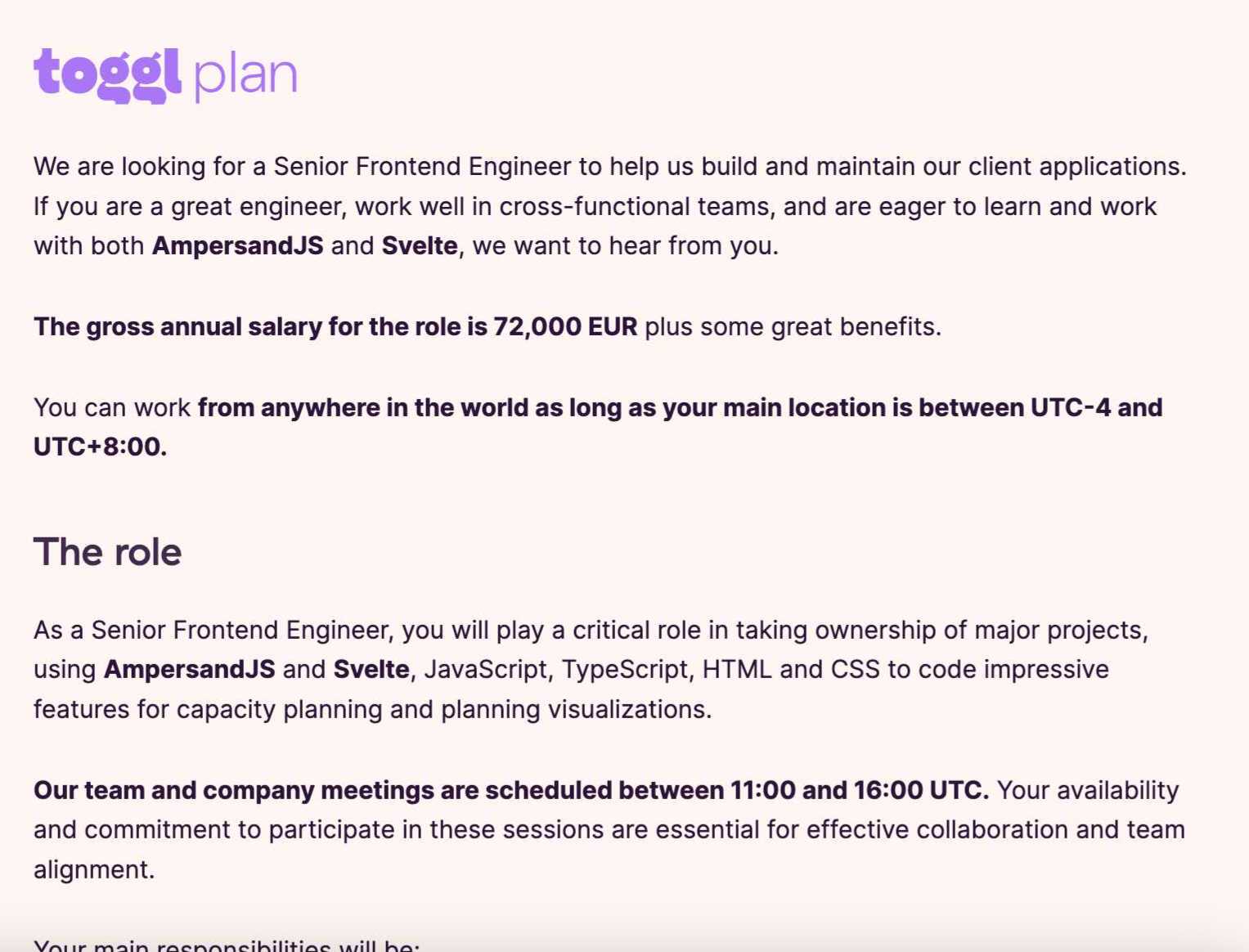Click the "Your main responsibilities will be" line

tap(227, 945)
